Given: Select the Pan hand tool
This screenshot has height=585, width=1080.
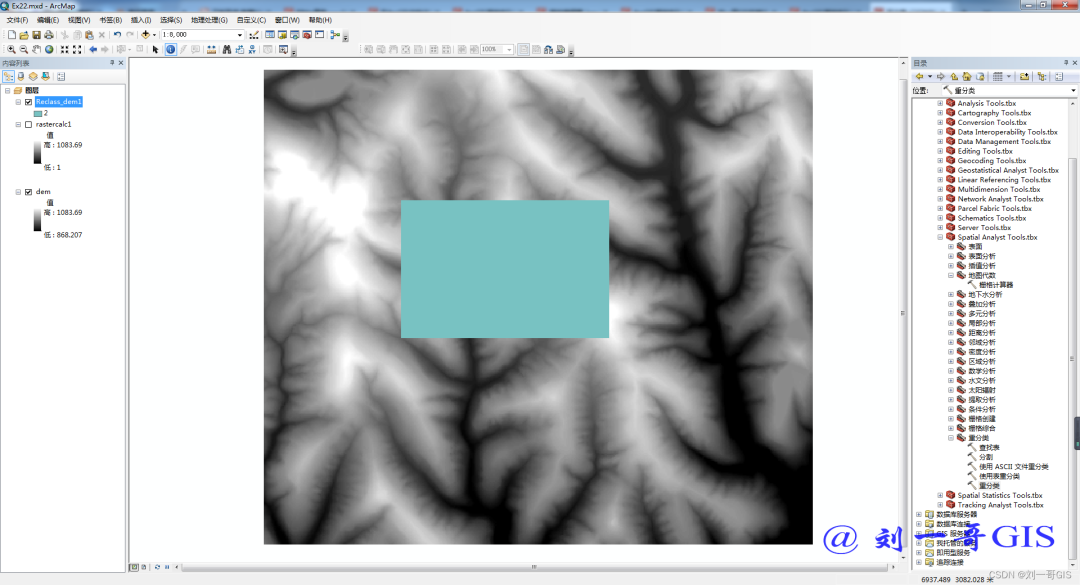Looking at the screenshot, I should point(37,50).
